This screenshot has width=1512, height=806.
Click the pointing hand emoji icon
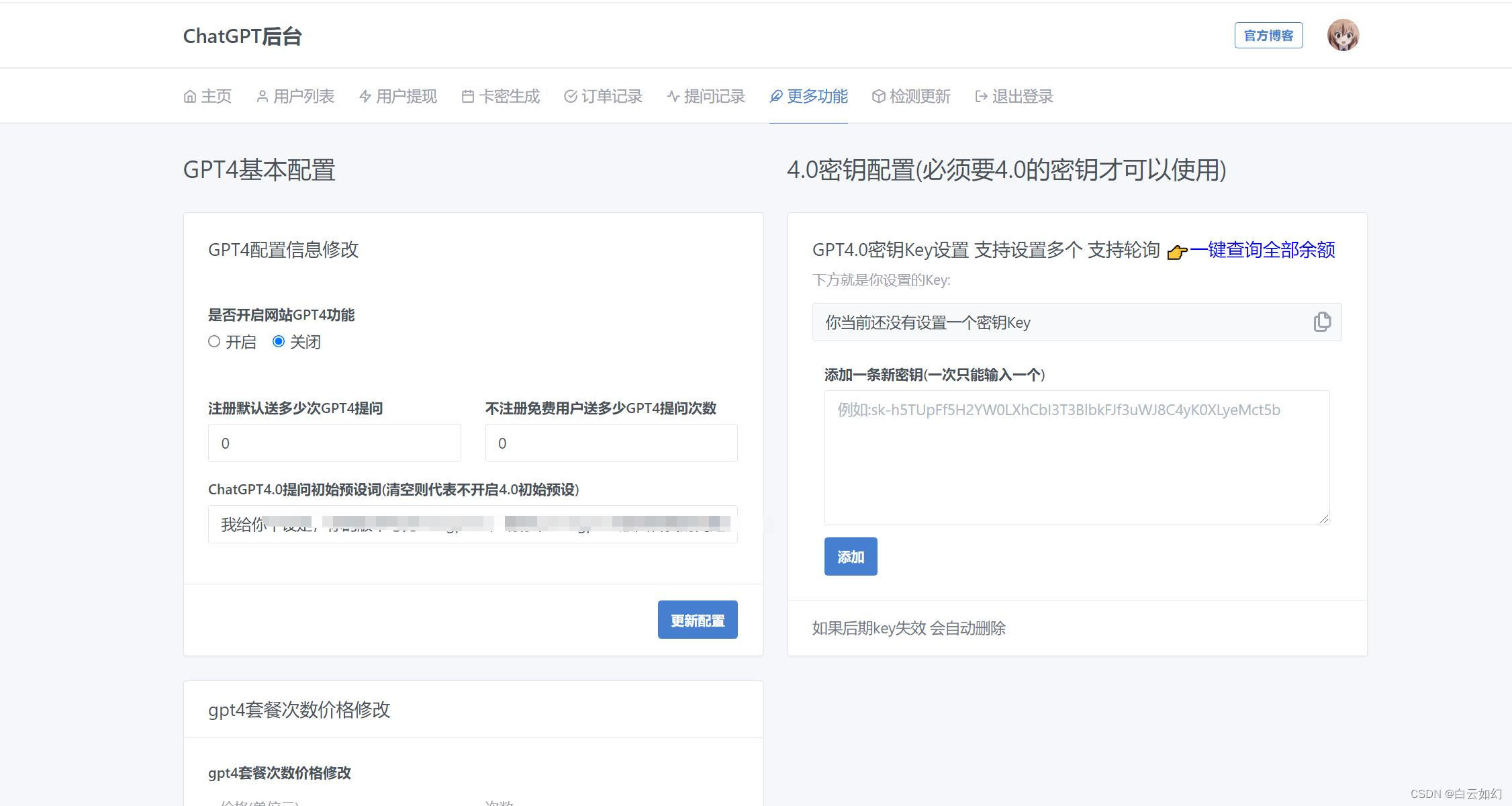(1177, 252)
